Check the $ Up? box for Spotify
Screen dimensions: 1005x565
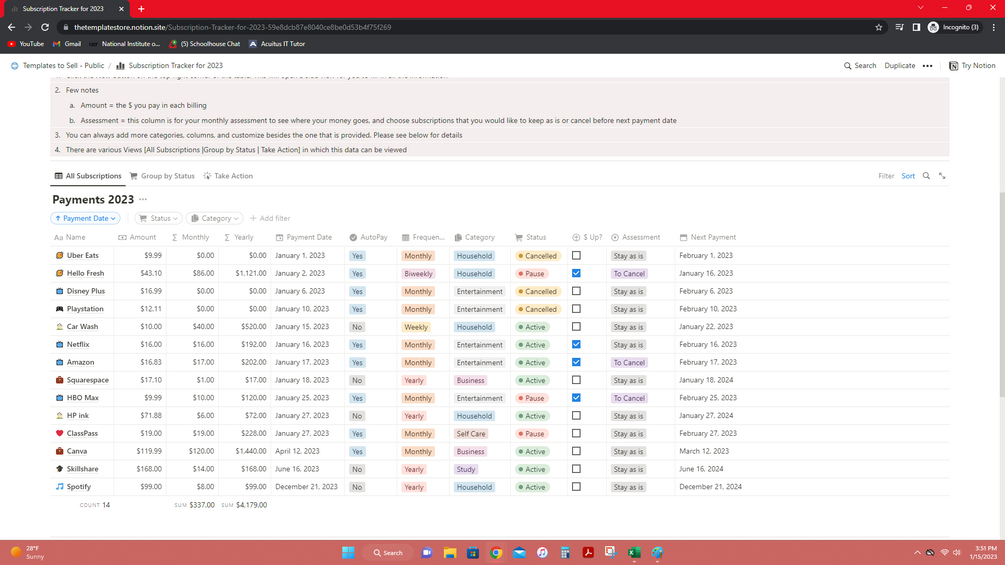576,487
